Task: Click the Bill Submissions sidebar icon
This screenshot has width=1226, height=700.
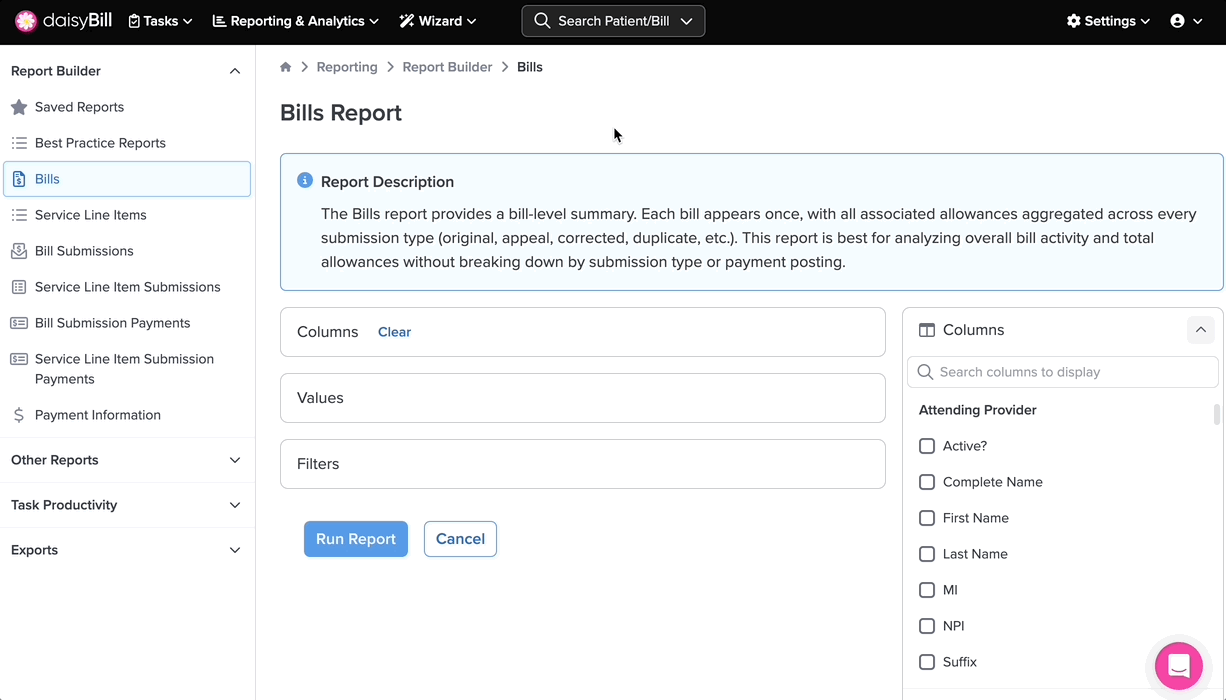Action: tap(19, 251)
